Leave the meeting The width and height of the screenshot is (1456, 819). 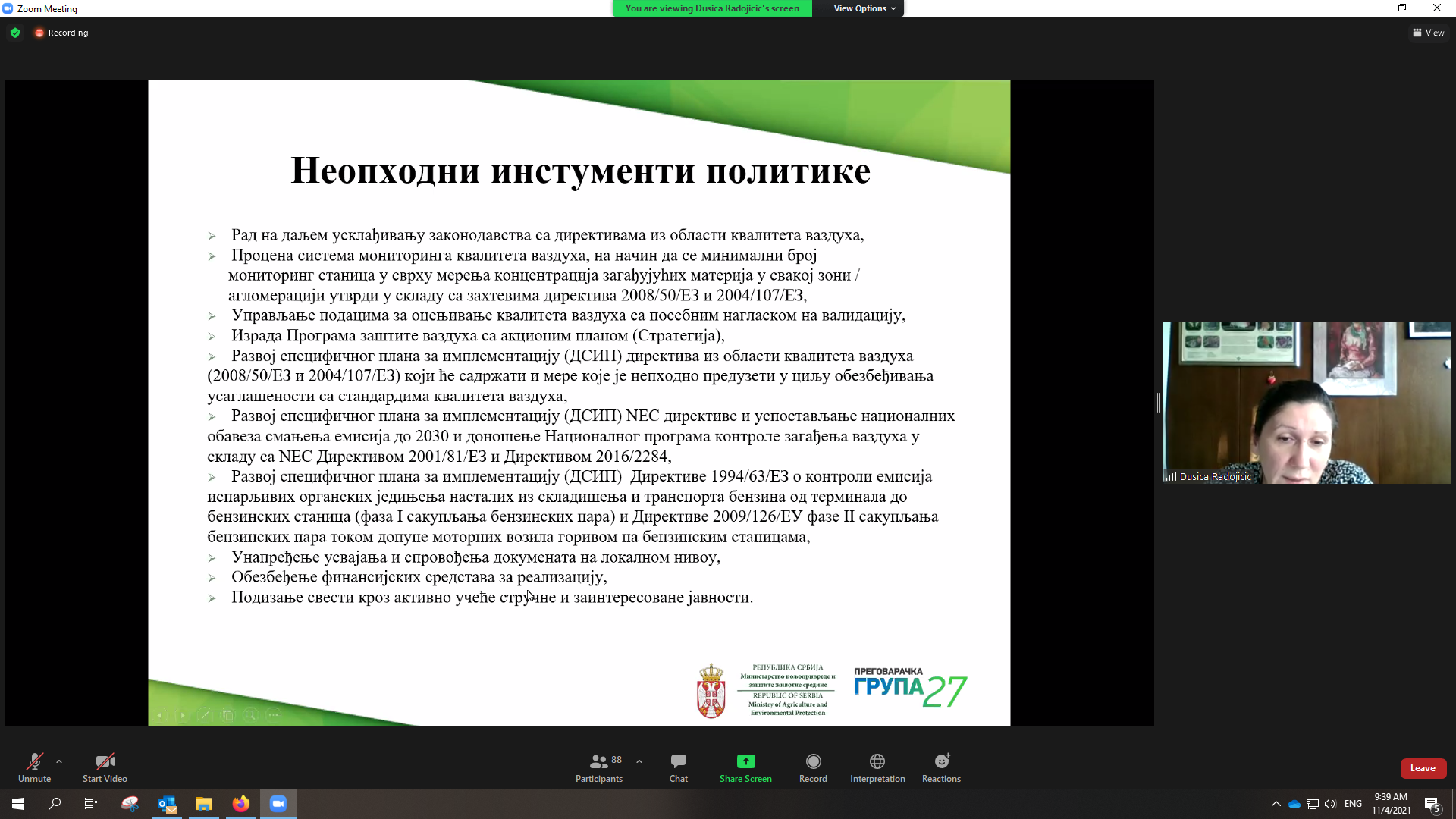(x=1423, y=768)
